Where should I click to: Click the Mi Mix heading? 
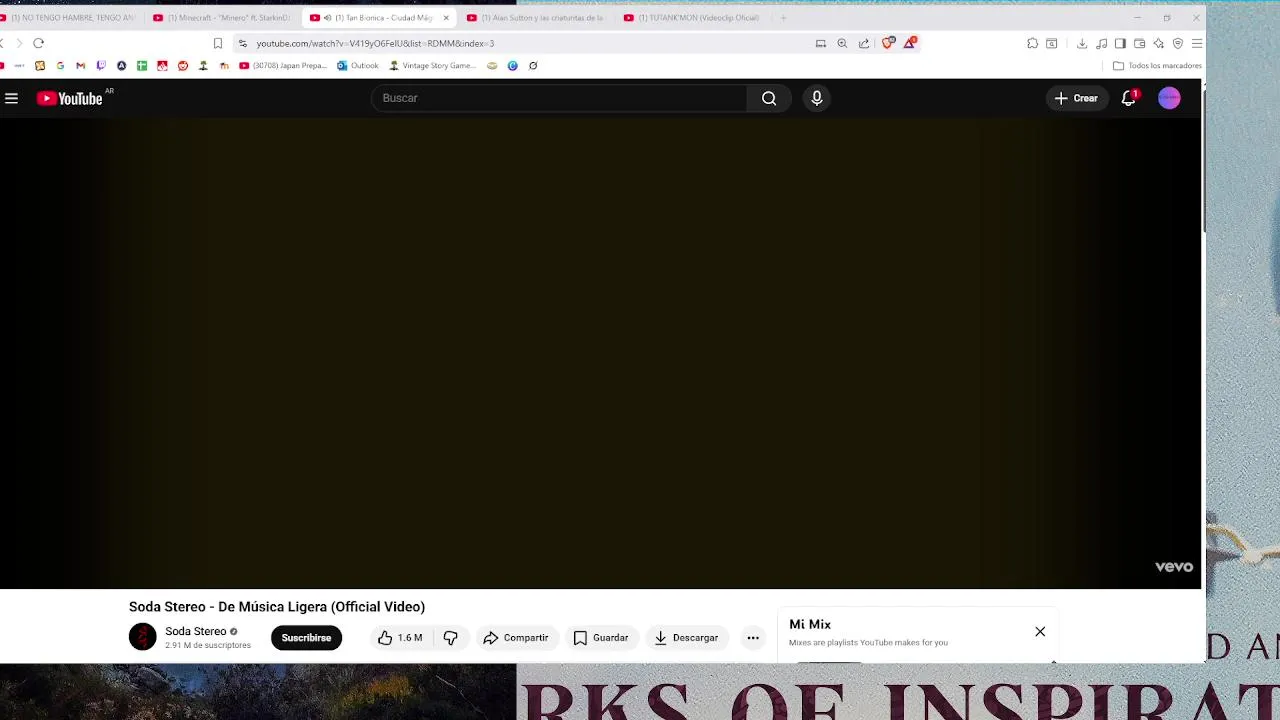[810, 624]
